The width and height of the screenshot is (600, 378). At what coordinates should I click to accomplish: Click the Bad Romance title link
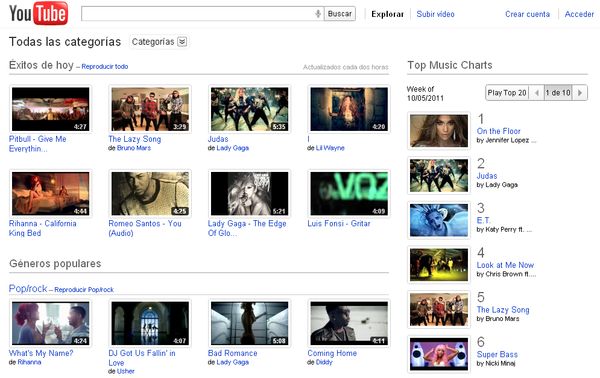(233, 353)
